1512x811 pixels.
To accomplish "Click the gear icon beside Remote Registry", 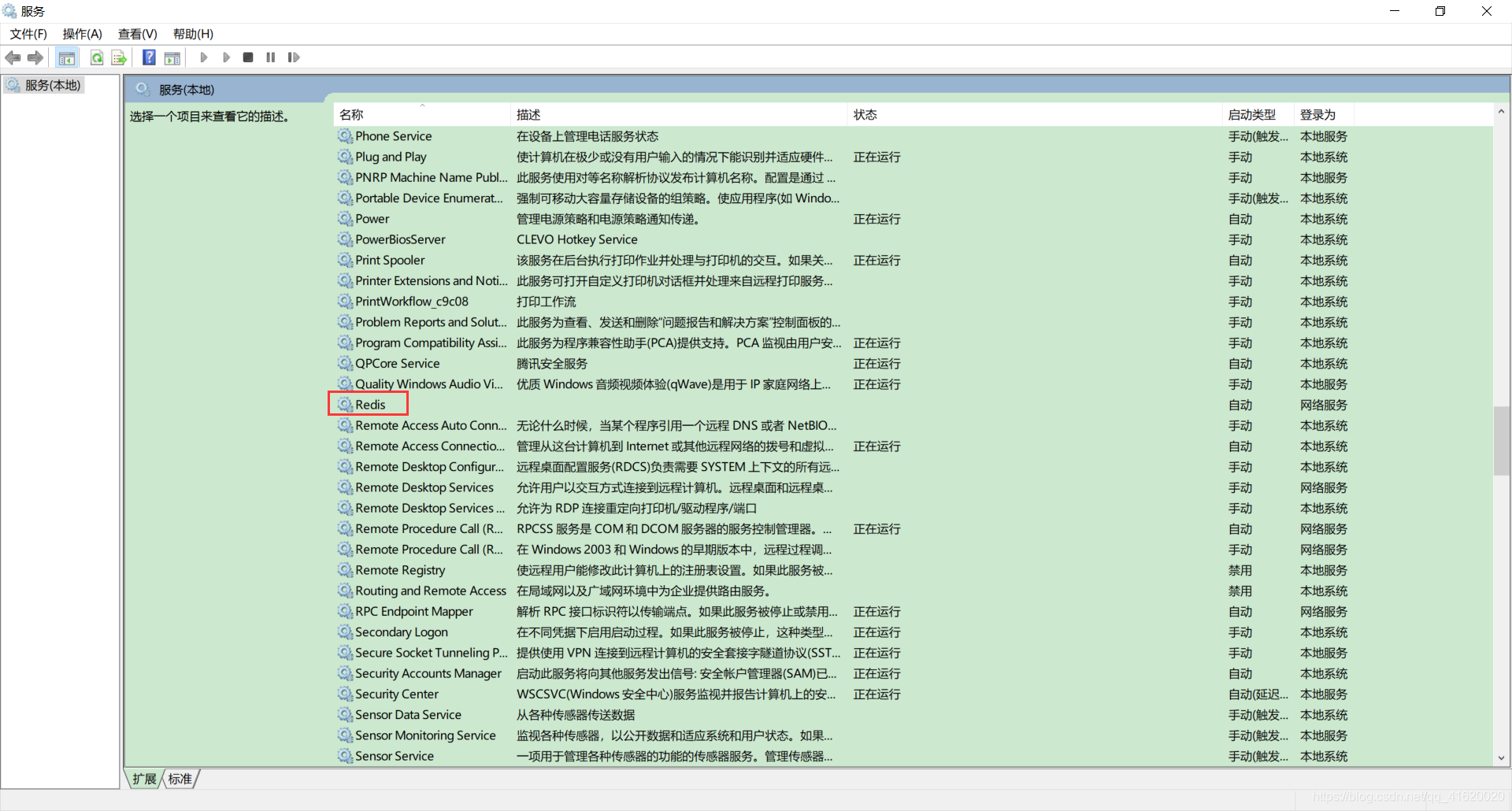I will [345, 570].
